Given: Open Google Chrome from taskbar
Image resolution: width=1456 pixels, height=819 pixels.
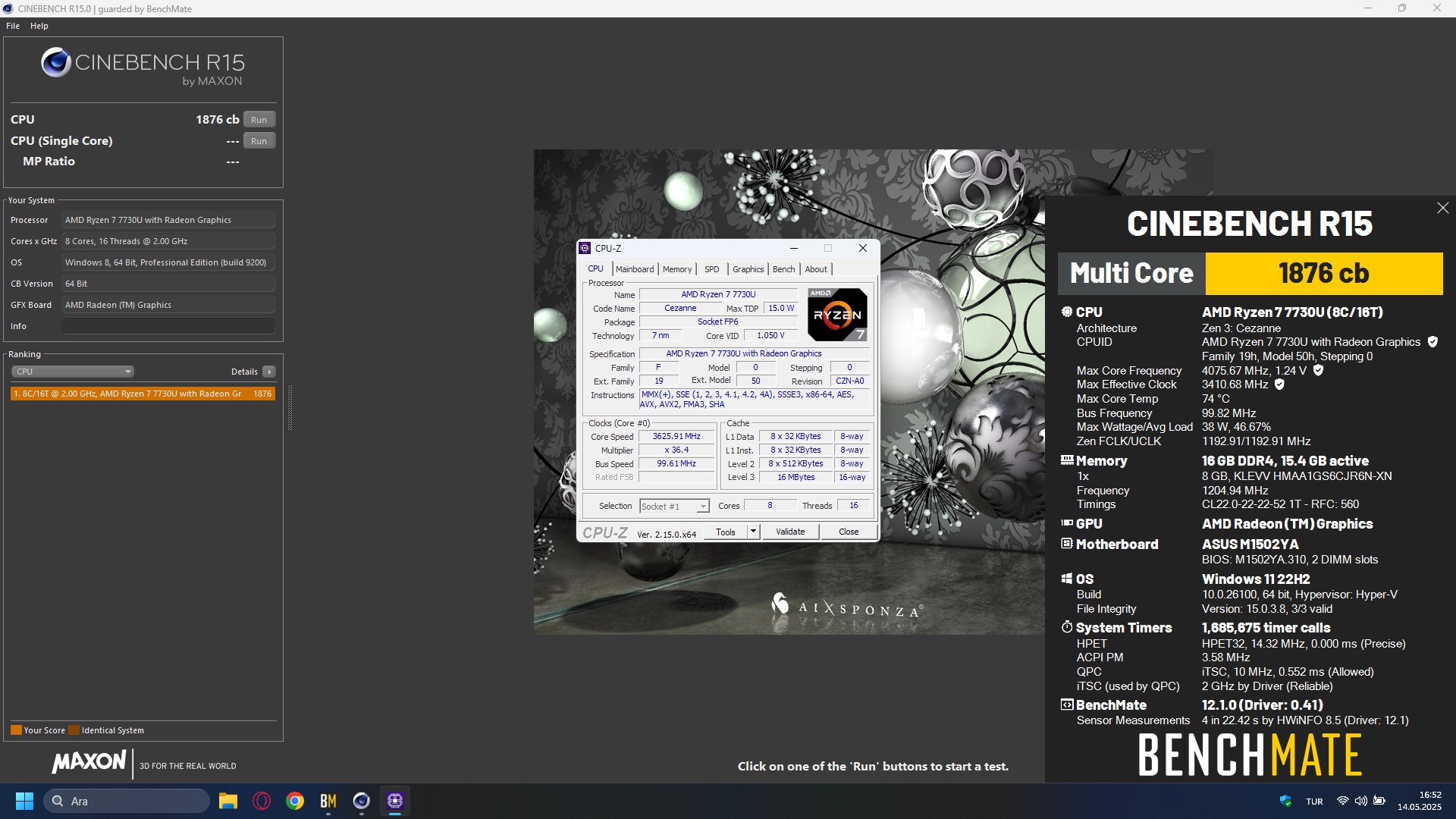Looking at the screenshot, I should [x=295, y=801].
